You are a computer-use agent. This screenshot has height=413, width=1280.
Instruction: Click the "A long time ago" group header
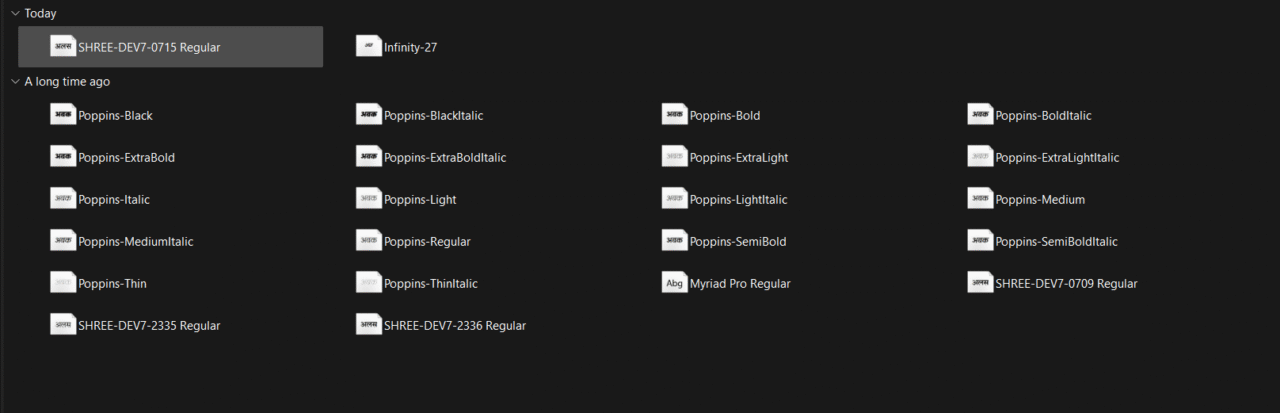click(x=67, y=81)
